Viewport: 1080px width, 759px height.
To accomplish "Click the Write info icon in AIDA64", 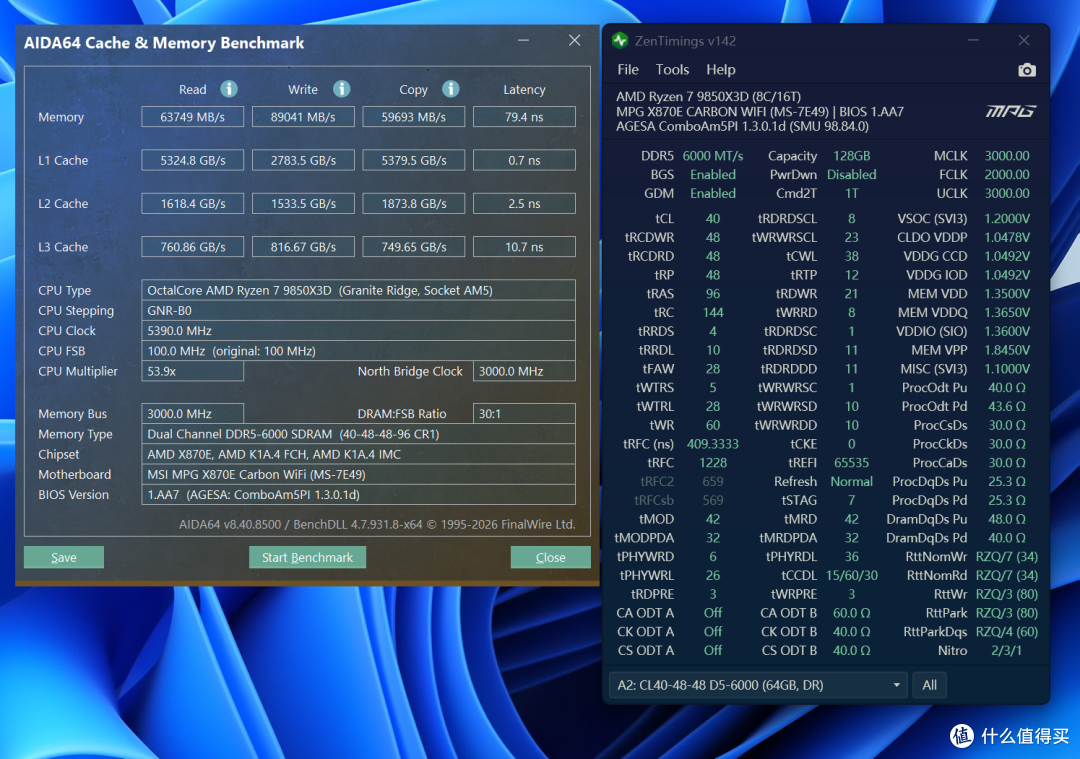I will [342, 89].
